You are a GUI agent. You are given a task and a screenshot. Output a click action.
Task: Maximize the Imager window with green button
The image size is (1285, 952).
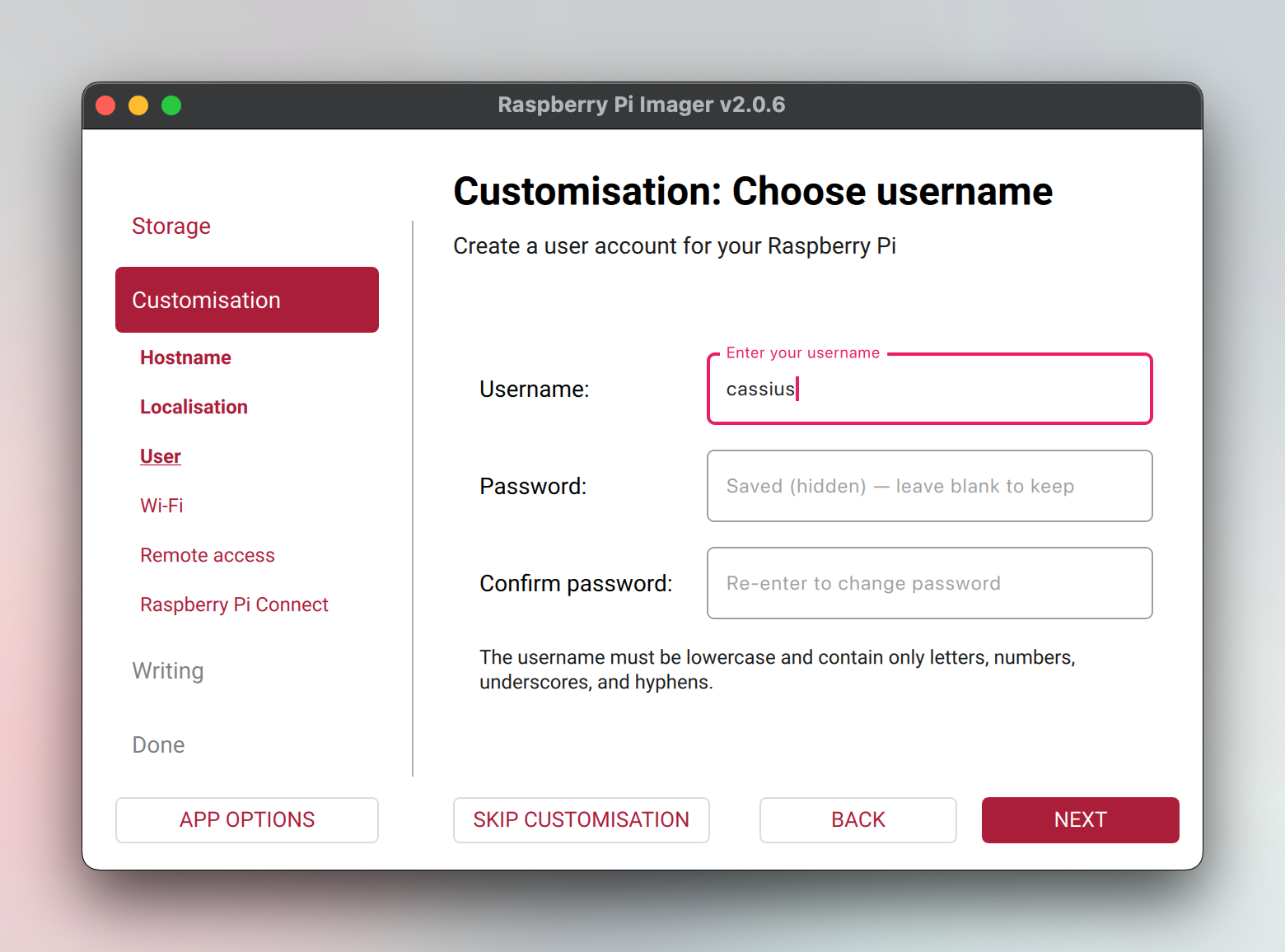[171, 105]
